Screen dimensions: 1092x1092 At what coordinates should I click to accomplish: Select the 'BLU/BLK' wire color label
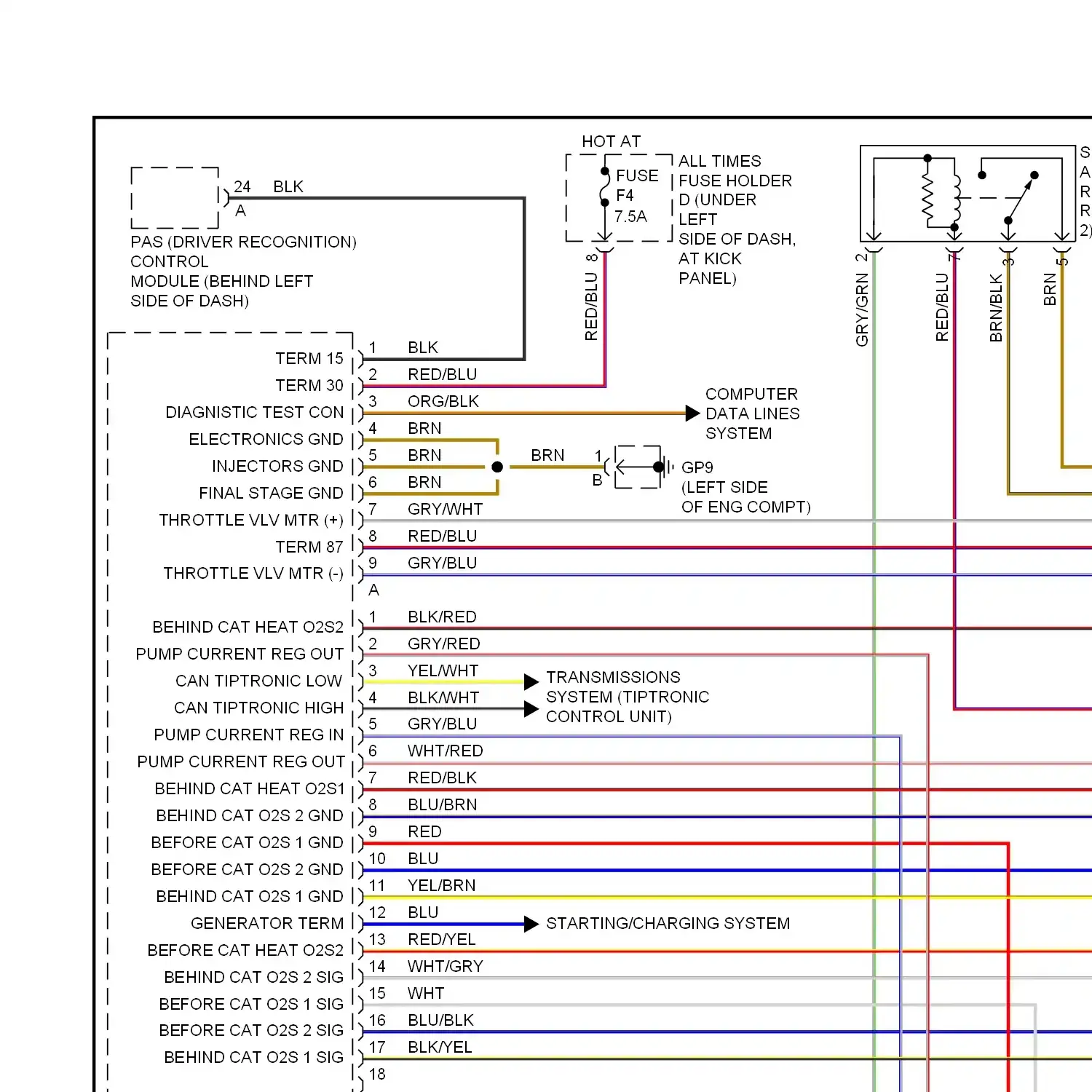[x=441, y=1021]
